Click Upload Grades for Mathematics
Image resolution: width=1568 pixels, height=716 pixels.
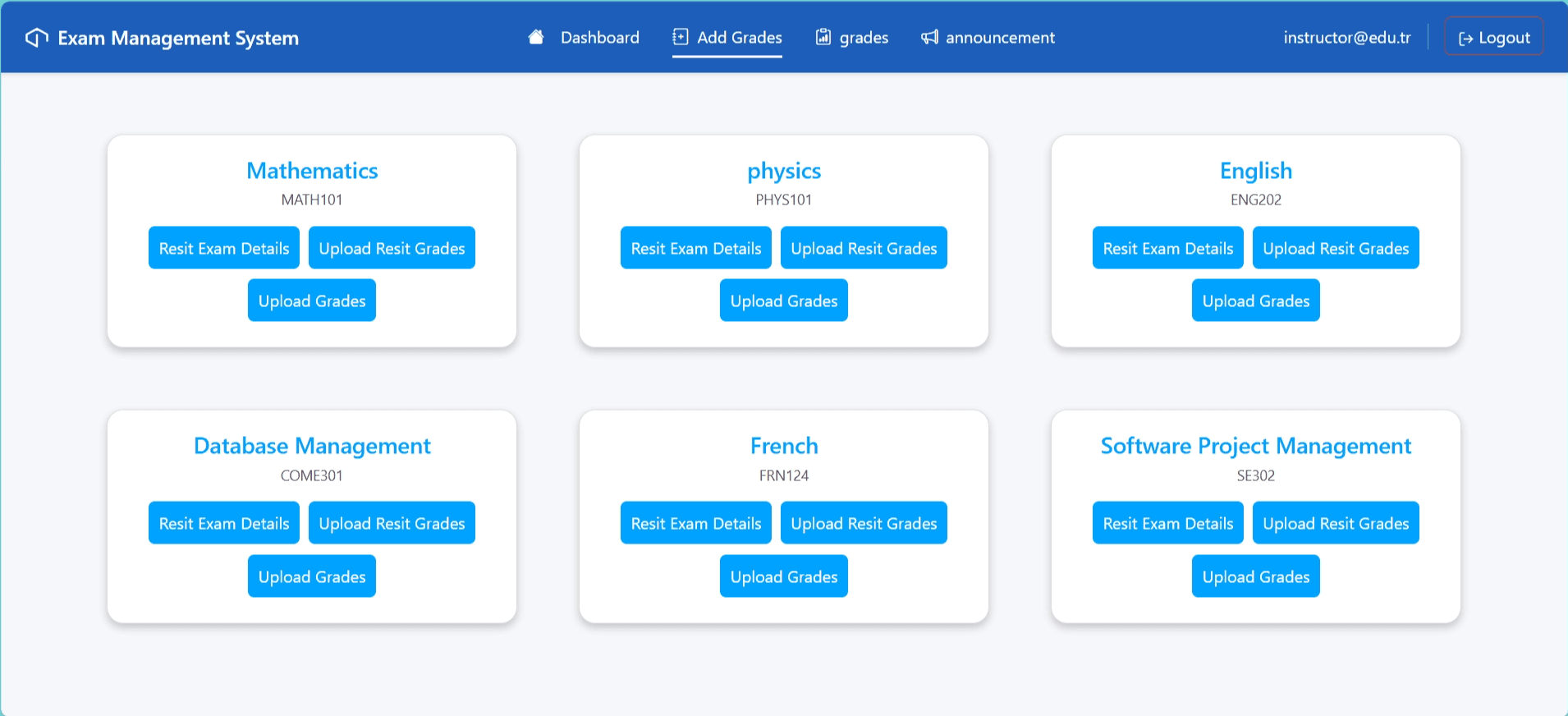tap(312, 301)
